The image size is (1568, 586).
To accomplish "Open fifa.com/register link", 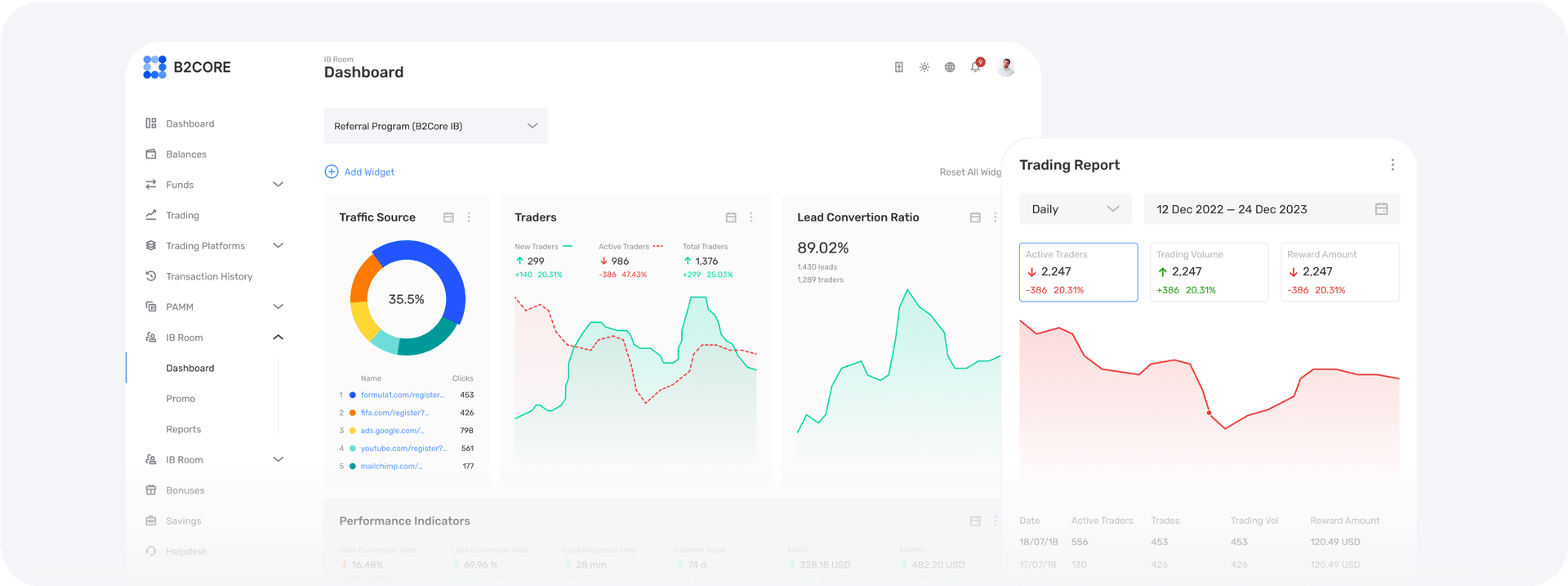I will (394, 413).
